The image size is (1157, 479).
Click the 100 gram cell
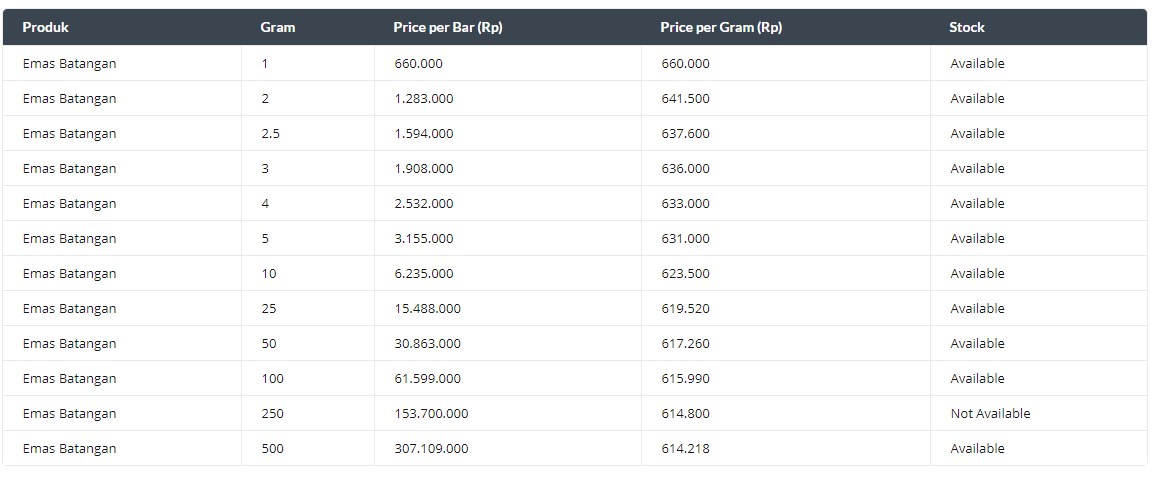pyautogui.click(x=272, y=379)
